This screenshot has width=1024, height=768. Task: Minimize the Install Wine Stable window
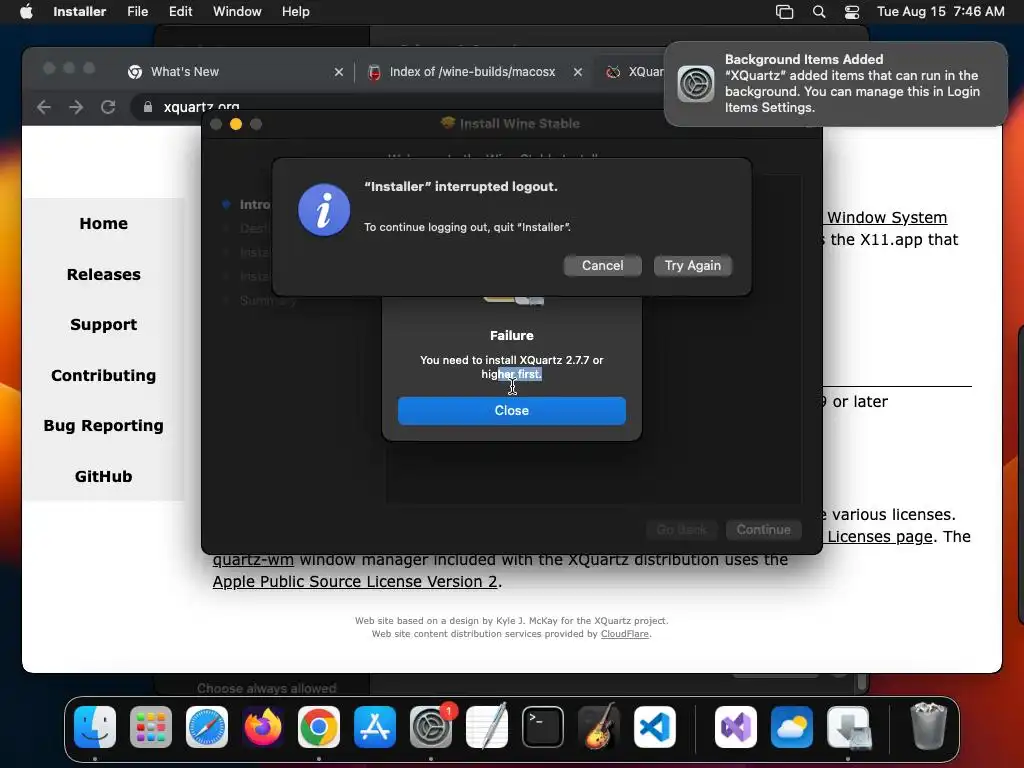(236, 124)
